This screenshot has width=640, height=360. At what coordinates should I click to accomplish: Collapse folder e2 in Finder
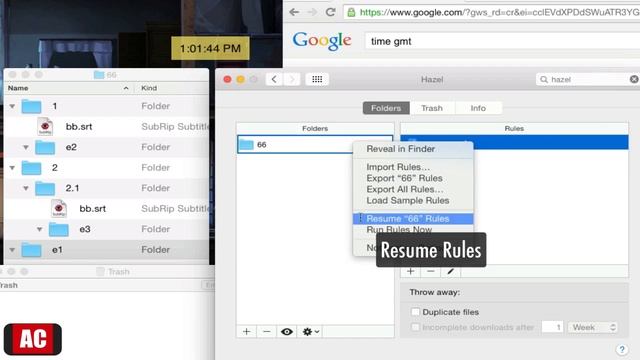click(26, 147)
